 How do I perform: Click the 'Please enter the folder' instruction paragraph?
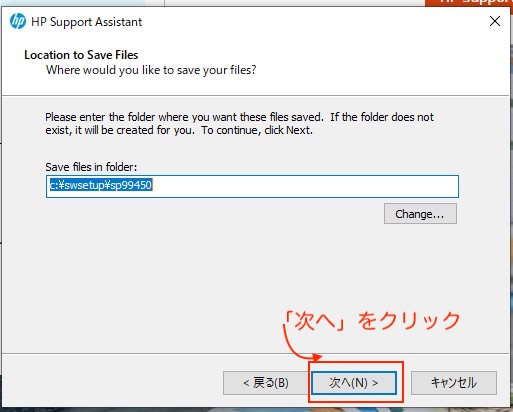click(x=239, y=123)
